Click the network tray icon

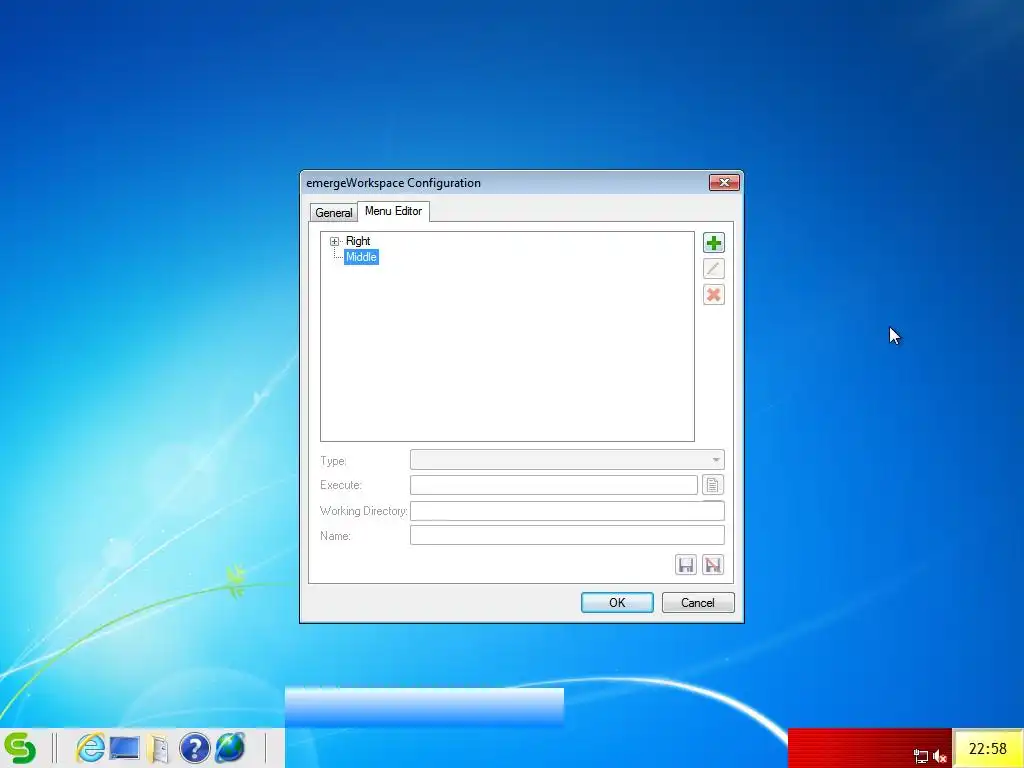(921, 757)
